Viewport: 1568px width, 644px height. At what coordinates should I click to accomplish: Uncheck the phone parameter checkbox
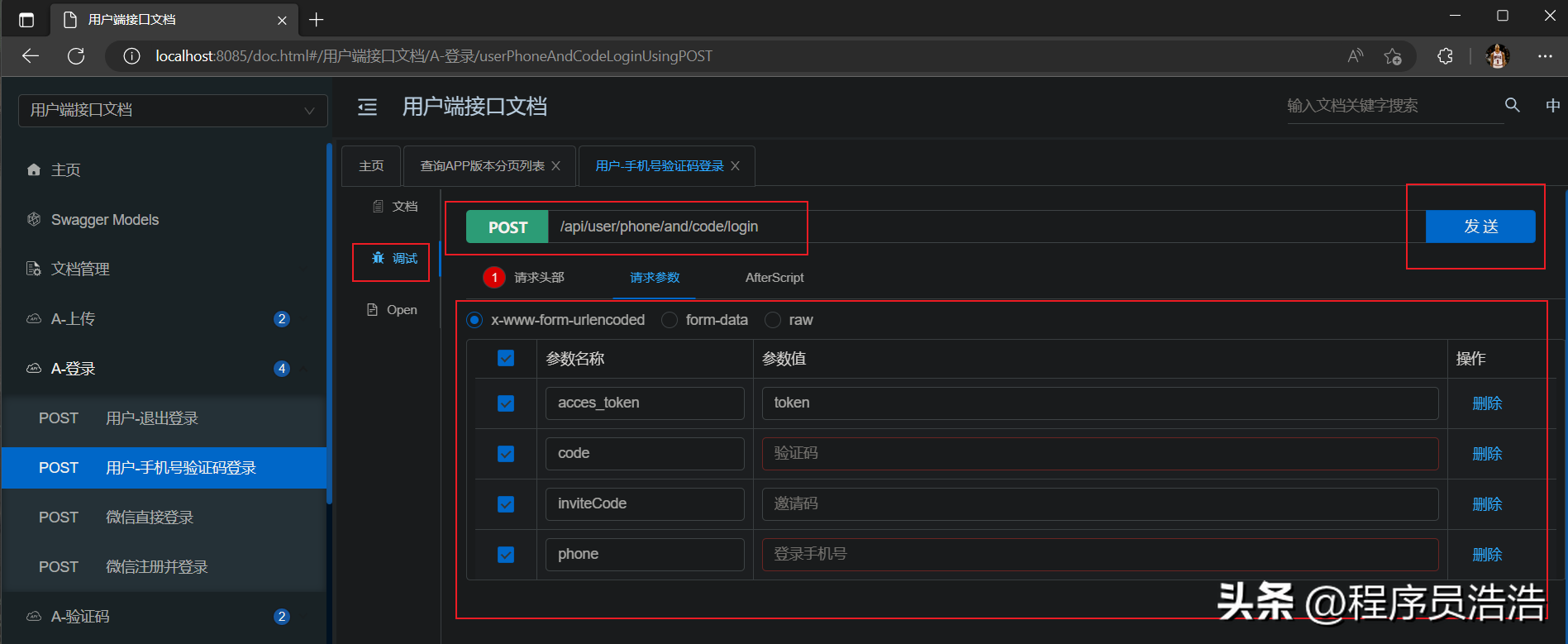(506, 555)
